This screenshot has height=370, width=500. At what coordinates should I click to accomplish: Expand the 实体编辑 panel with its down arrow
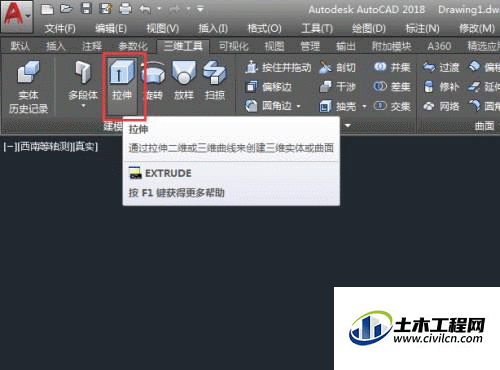[348, 126]
